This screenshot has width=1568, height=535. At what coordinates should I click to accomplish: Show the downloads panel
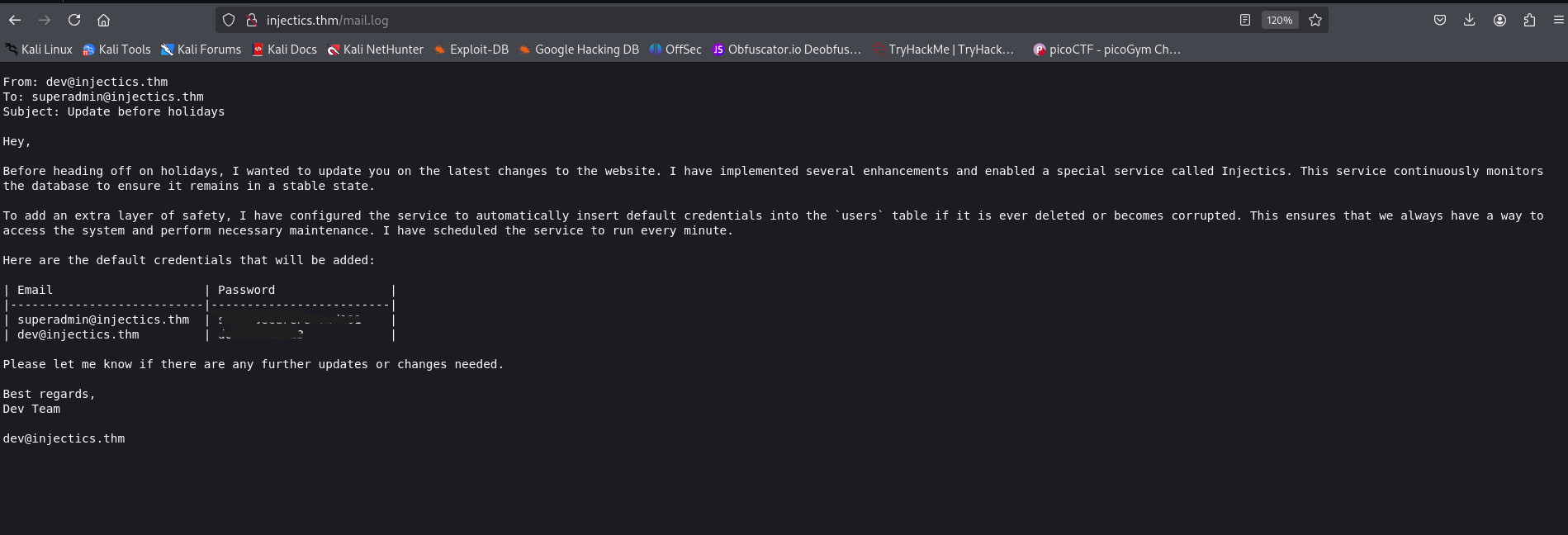1470,20
